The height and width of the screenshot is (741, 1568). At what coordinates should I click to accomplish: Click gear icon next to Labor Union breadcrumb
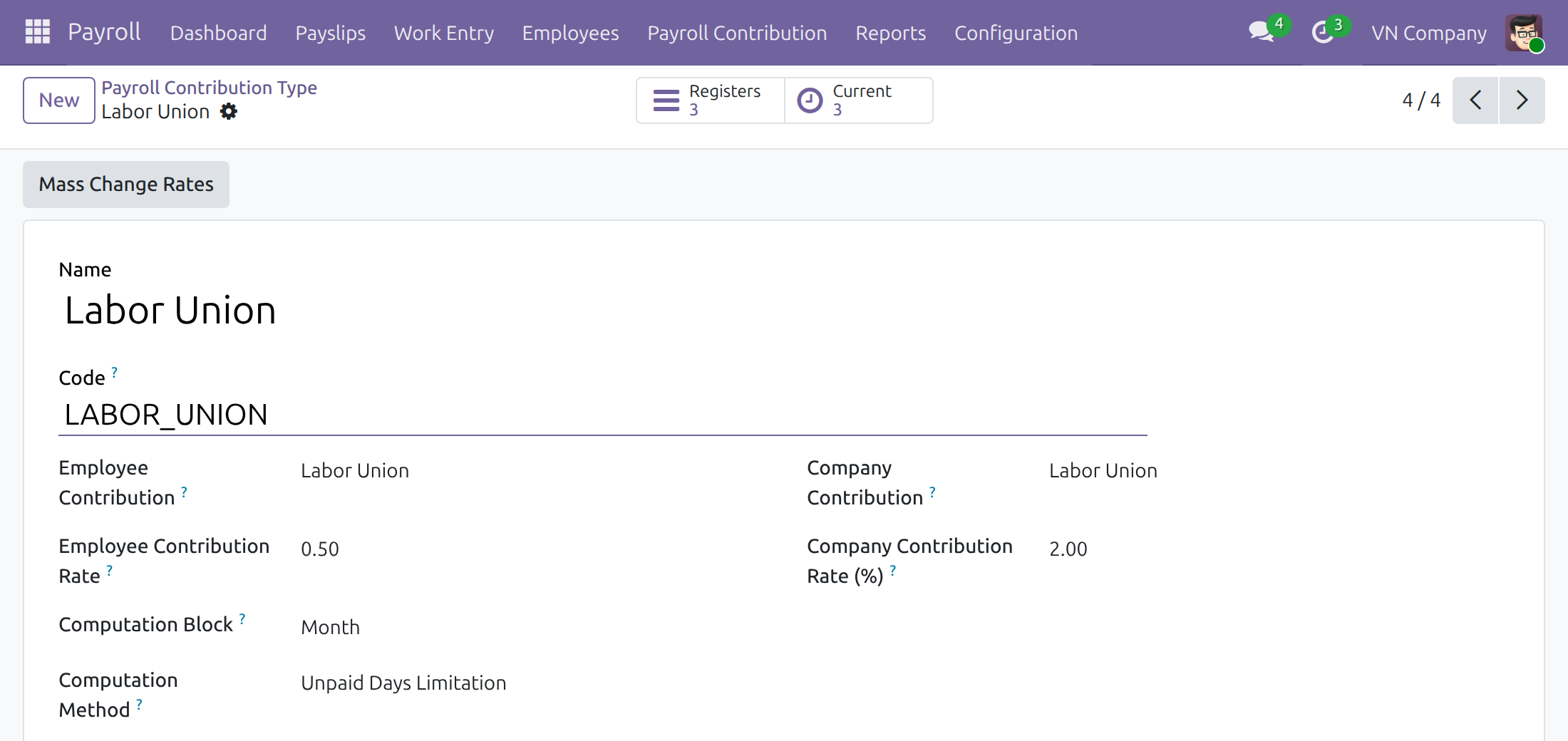click(229, 111)
